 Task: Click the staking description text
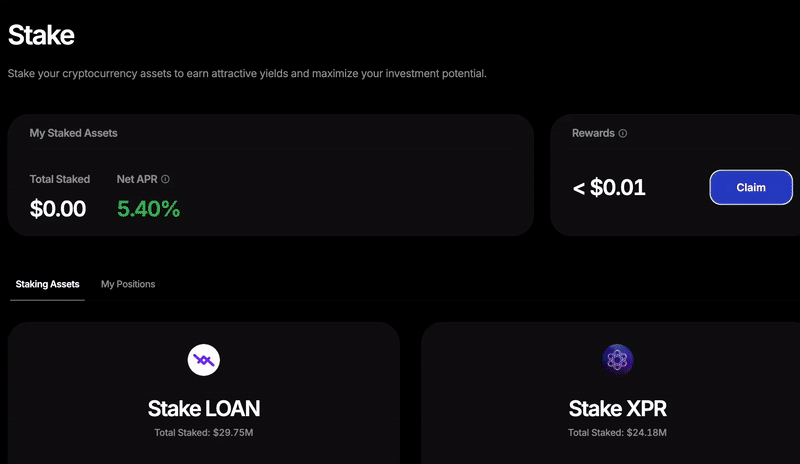247,74
